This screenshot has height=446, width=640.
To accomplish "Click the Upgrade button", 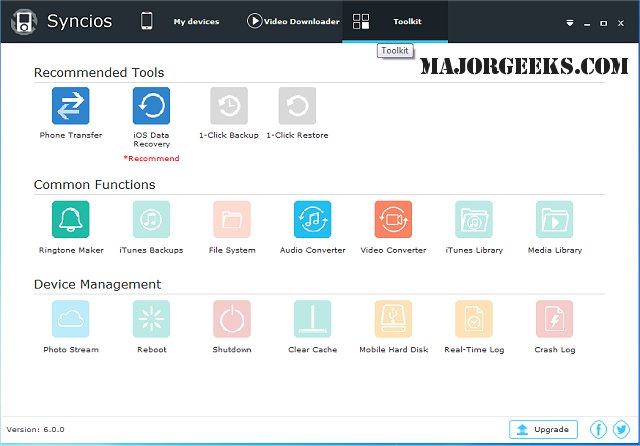I will 543,429.
